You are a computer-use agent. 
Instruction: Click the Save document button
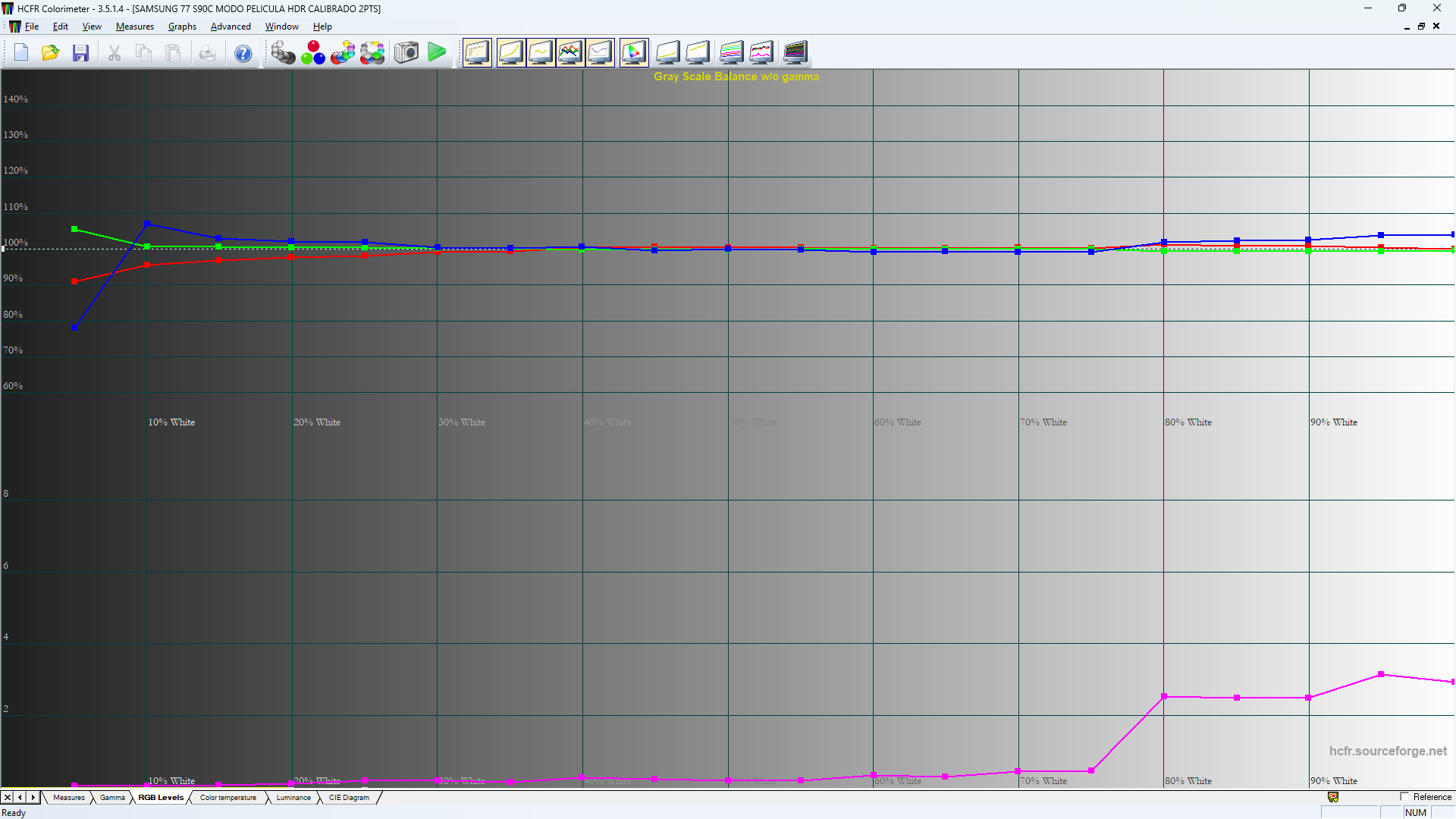coord(80,52)
